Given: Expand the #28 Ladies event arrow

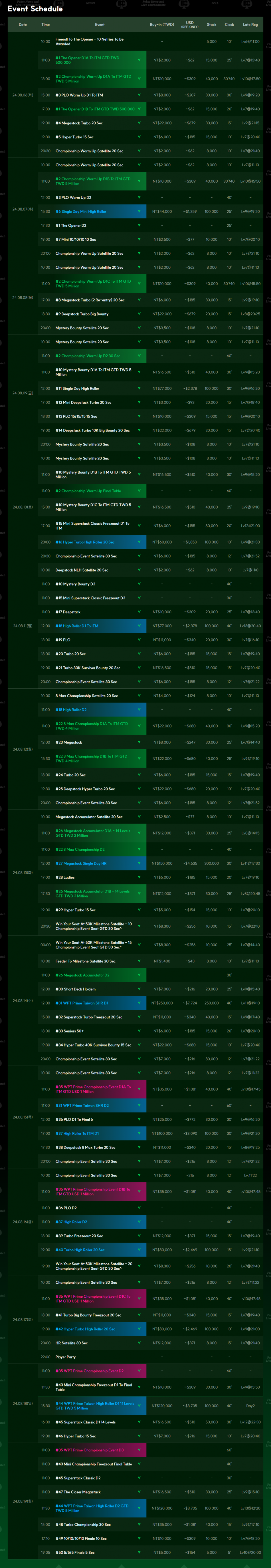Looking at the screenshot, I should tap(139, 877).
